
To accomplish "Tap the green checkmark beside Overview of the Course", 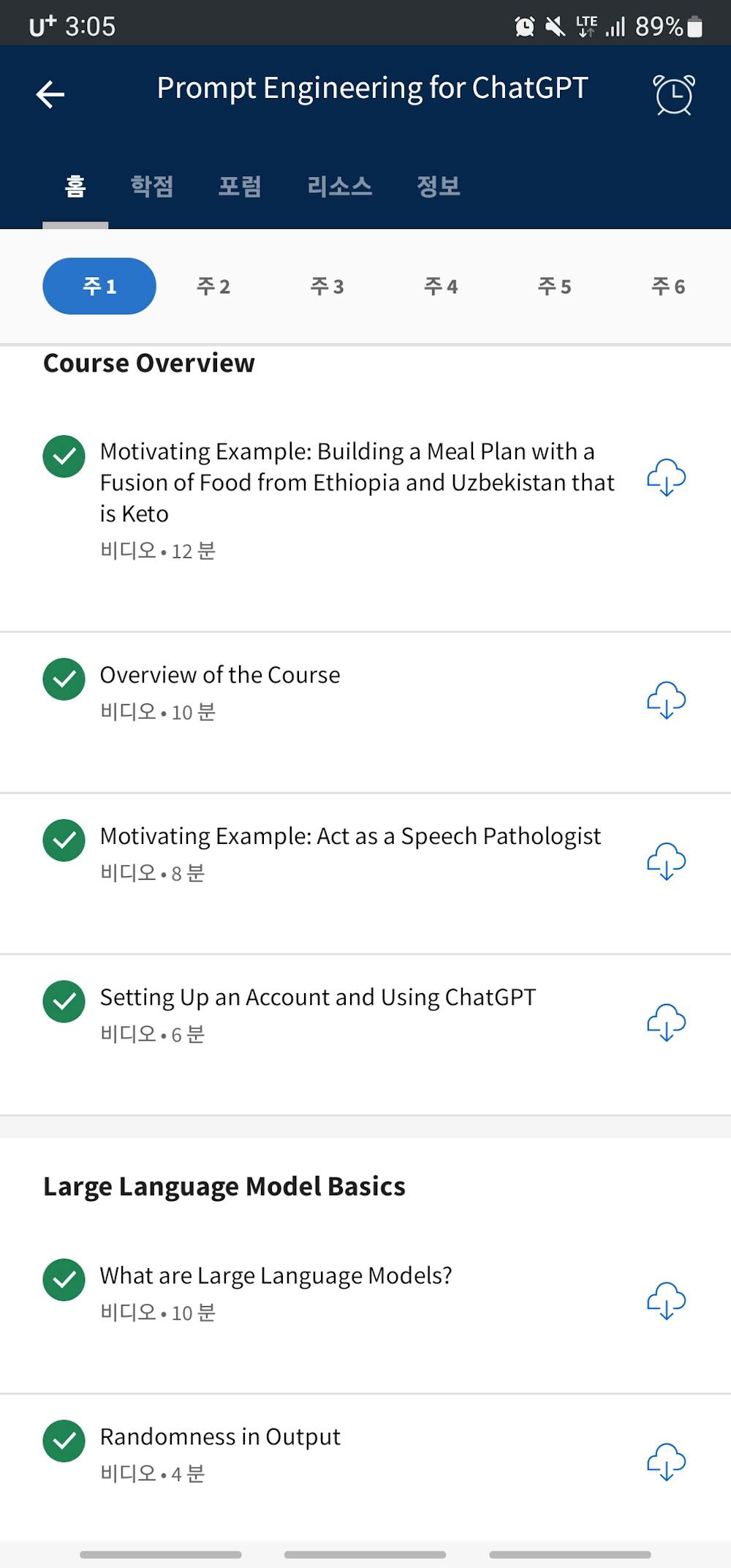I will point(64,679).
